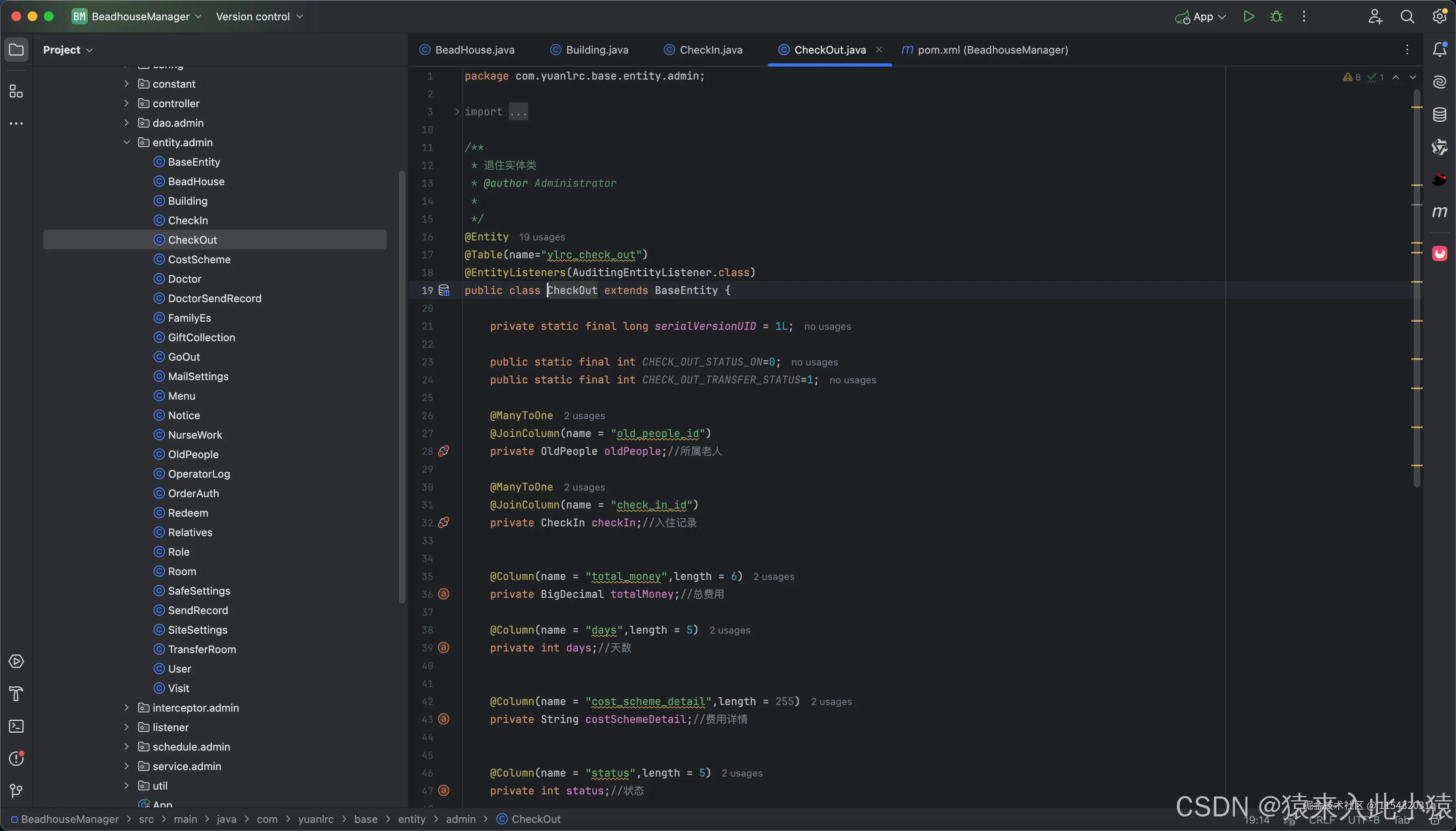Click the Debug bug icon

(x=1276, y=17)
